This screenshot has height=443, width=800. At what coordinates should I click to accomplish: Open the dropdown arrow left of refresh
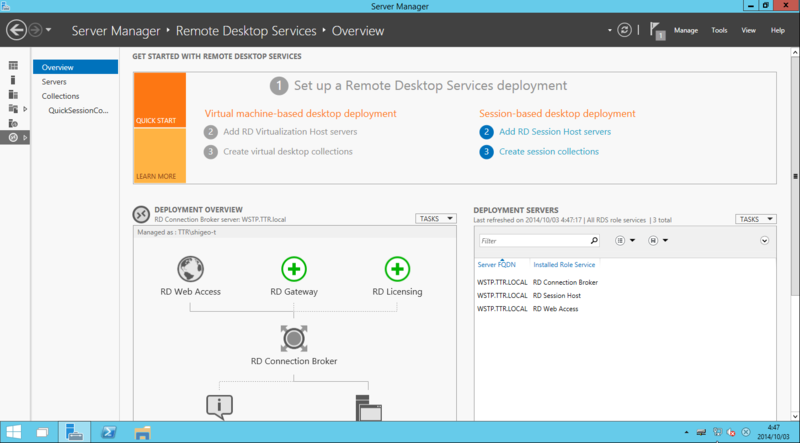pyautogui.click(x=610, y=31)
